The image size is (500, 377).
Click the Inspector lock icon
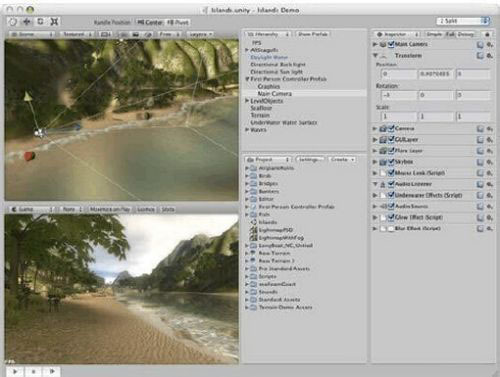tap(487, 34)
